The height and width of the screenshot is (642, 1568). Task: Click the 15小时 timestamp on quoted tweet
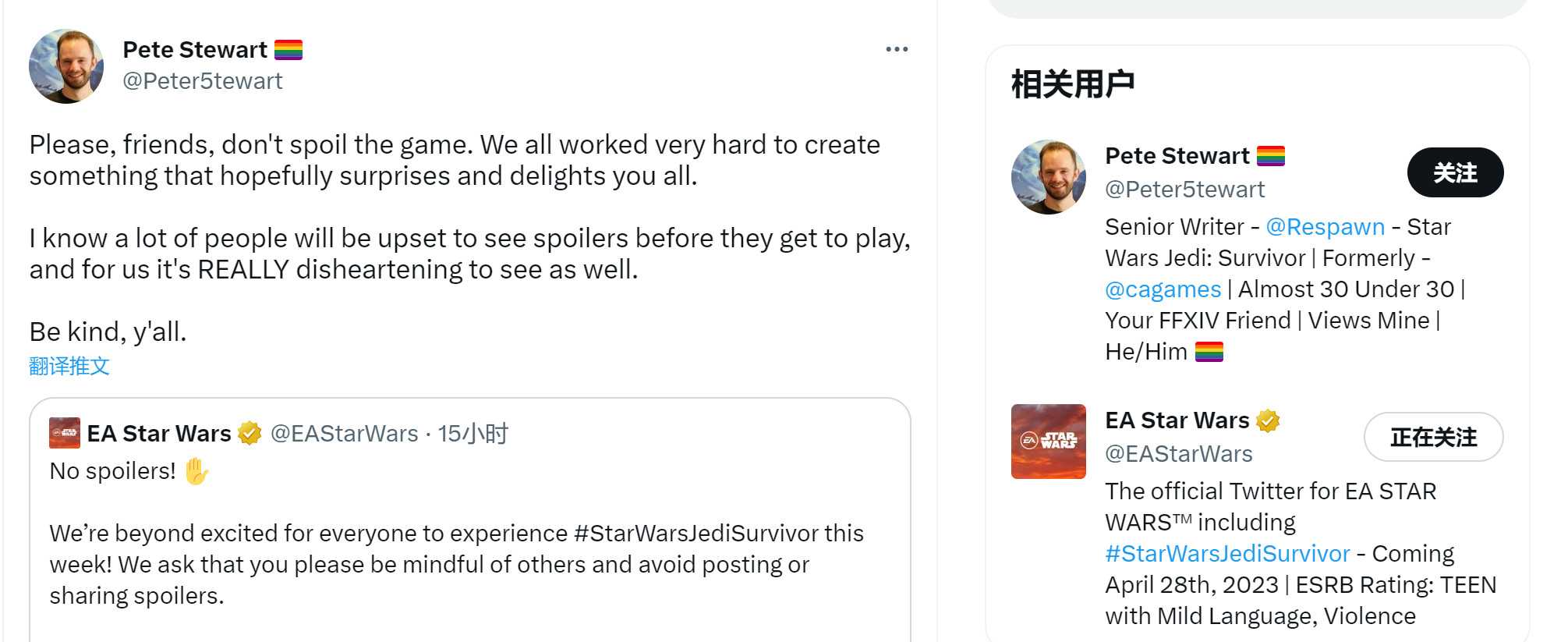[473, 434]
